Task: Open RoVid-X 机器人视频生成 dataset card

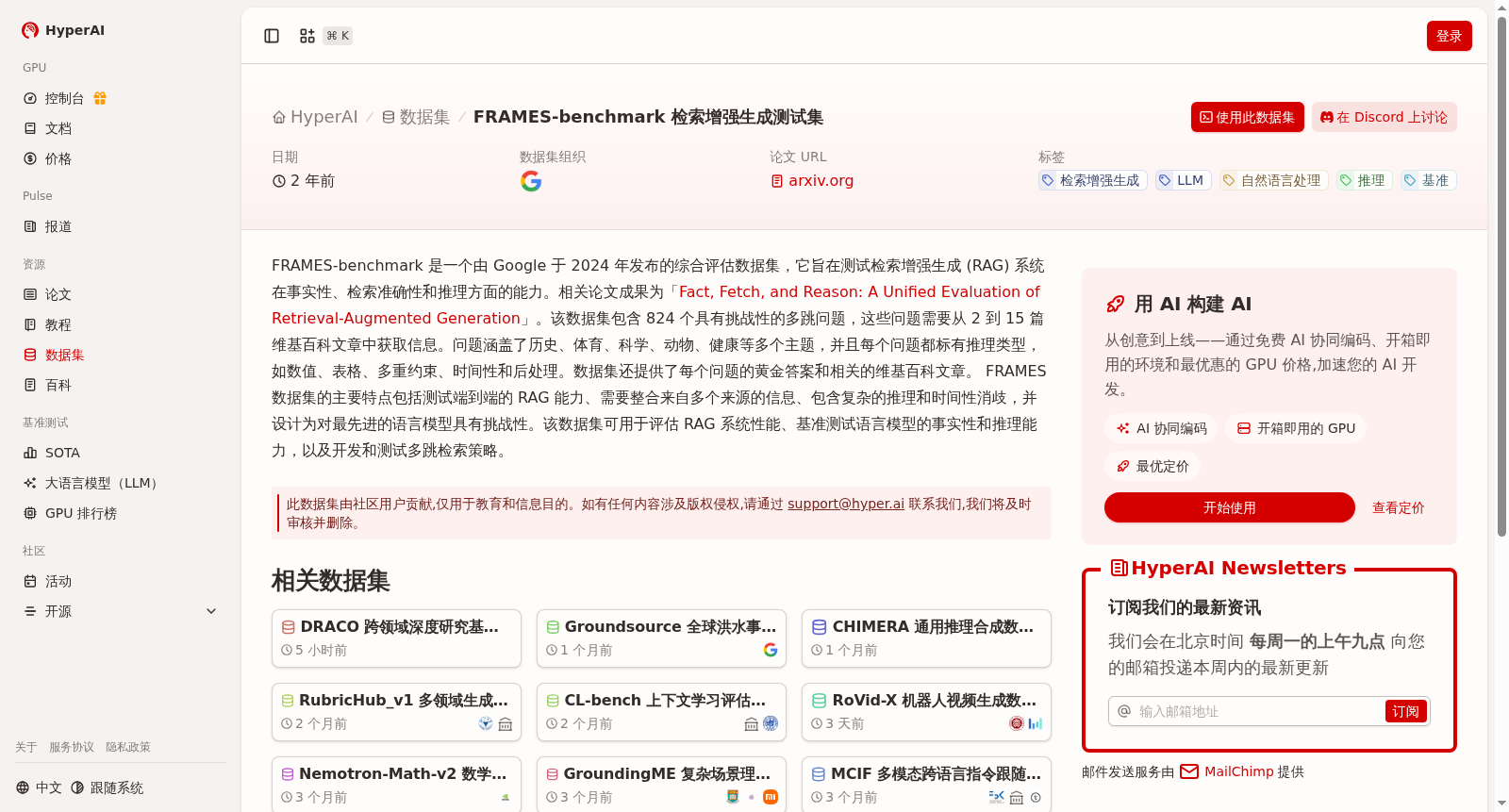Action: [x=926, y=712]
